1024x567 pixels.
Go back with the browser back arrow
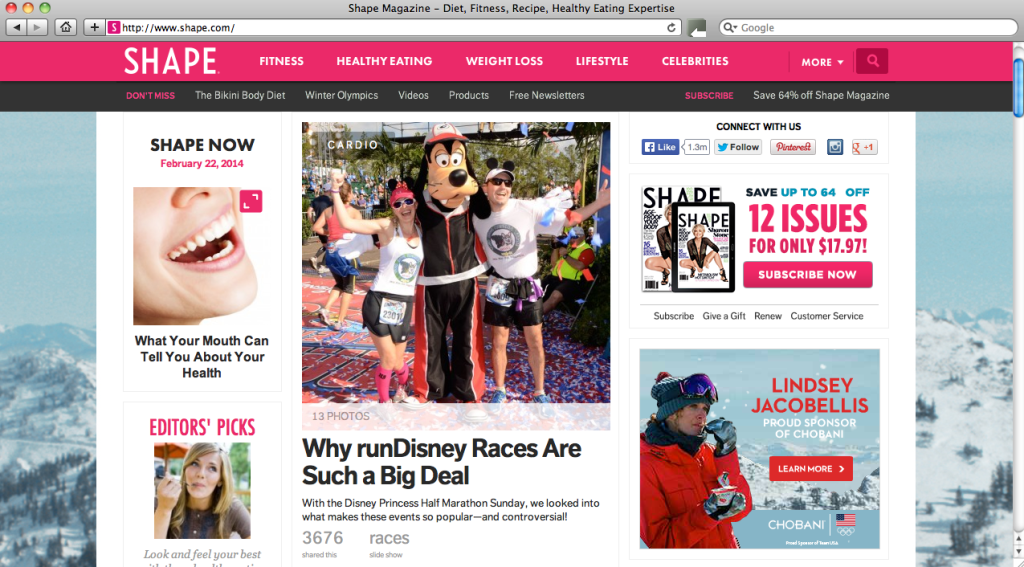pyautogui.click(x=16, y=27)
